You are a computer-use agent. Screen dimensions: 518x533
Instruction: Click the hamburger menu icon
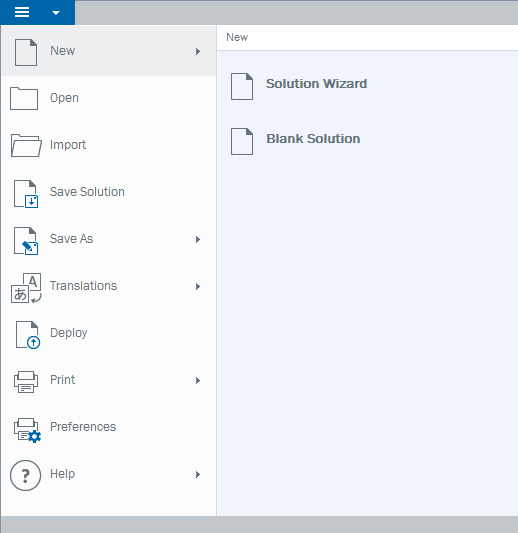pyautogui.click(x=22, y=12)
